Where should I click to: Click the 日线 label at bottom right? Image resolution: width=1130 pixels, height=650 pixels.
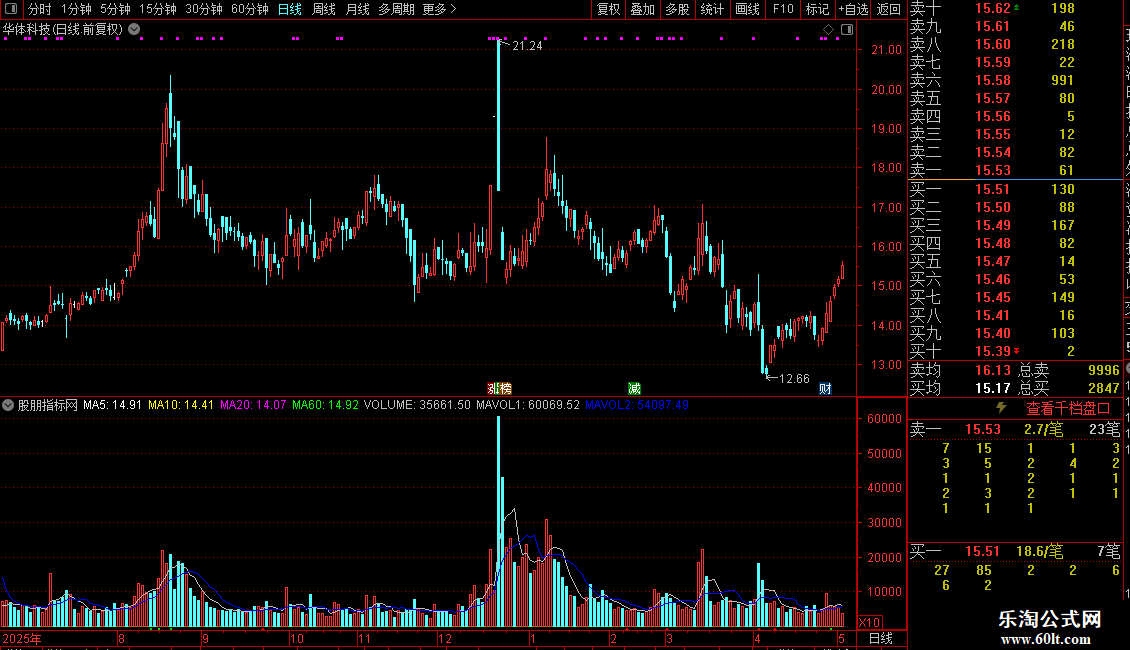[x=881, y=638]
